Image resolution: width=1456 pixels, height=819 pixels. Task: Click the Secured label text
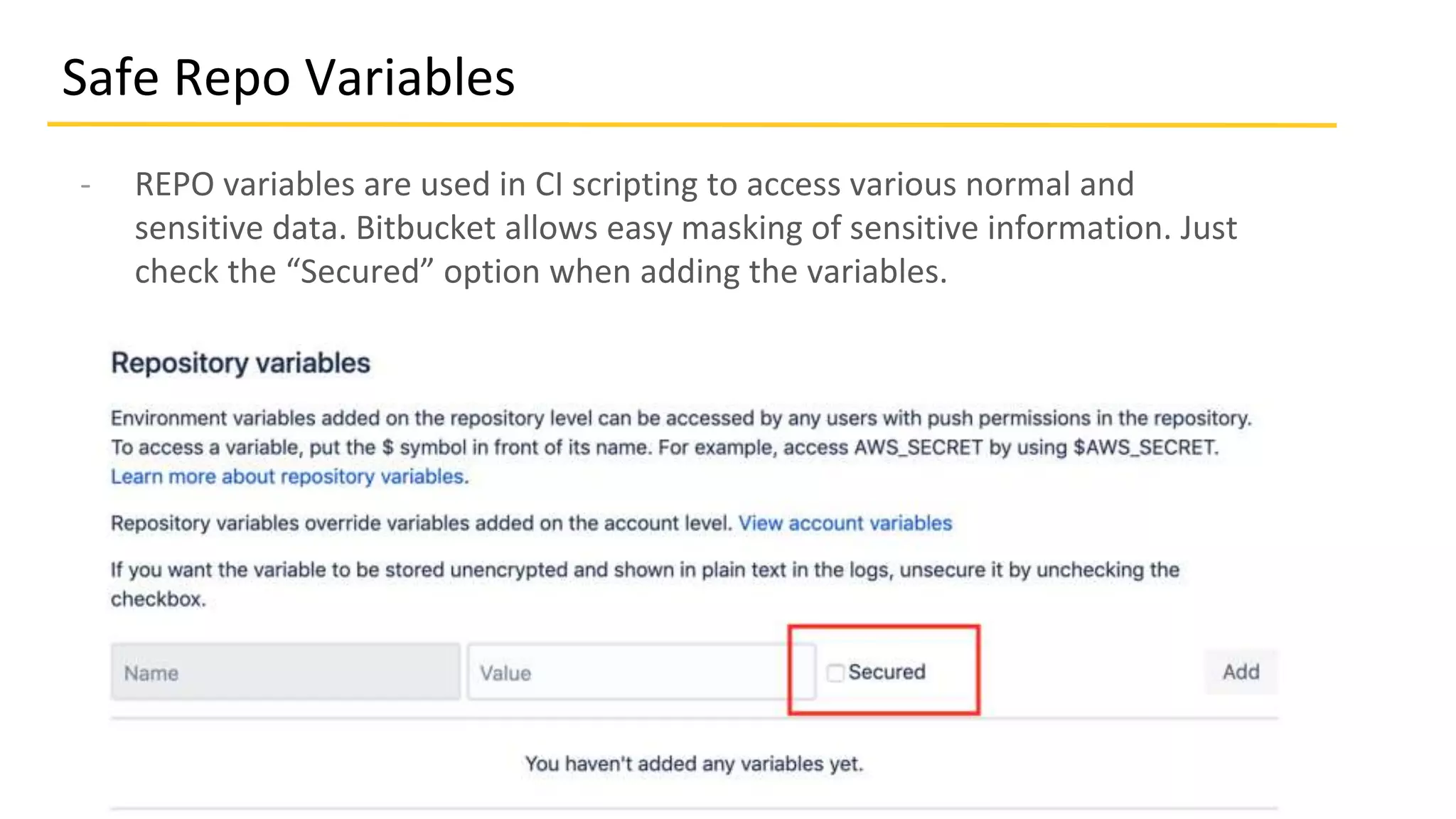[x=887, y=672]
